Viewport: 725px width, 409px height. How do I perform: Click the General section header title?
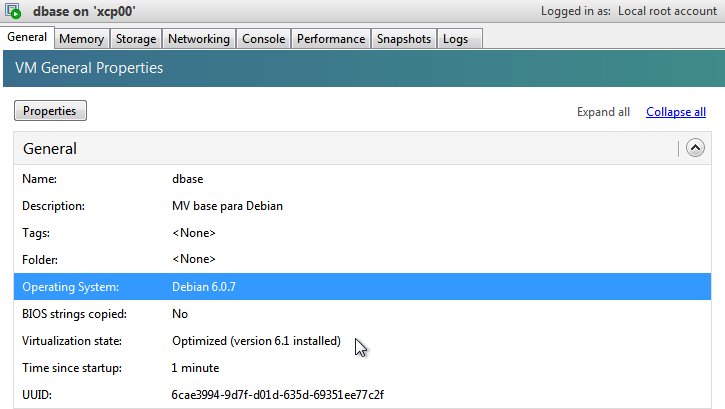[50, 149]
